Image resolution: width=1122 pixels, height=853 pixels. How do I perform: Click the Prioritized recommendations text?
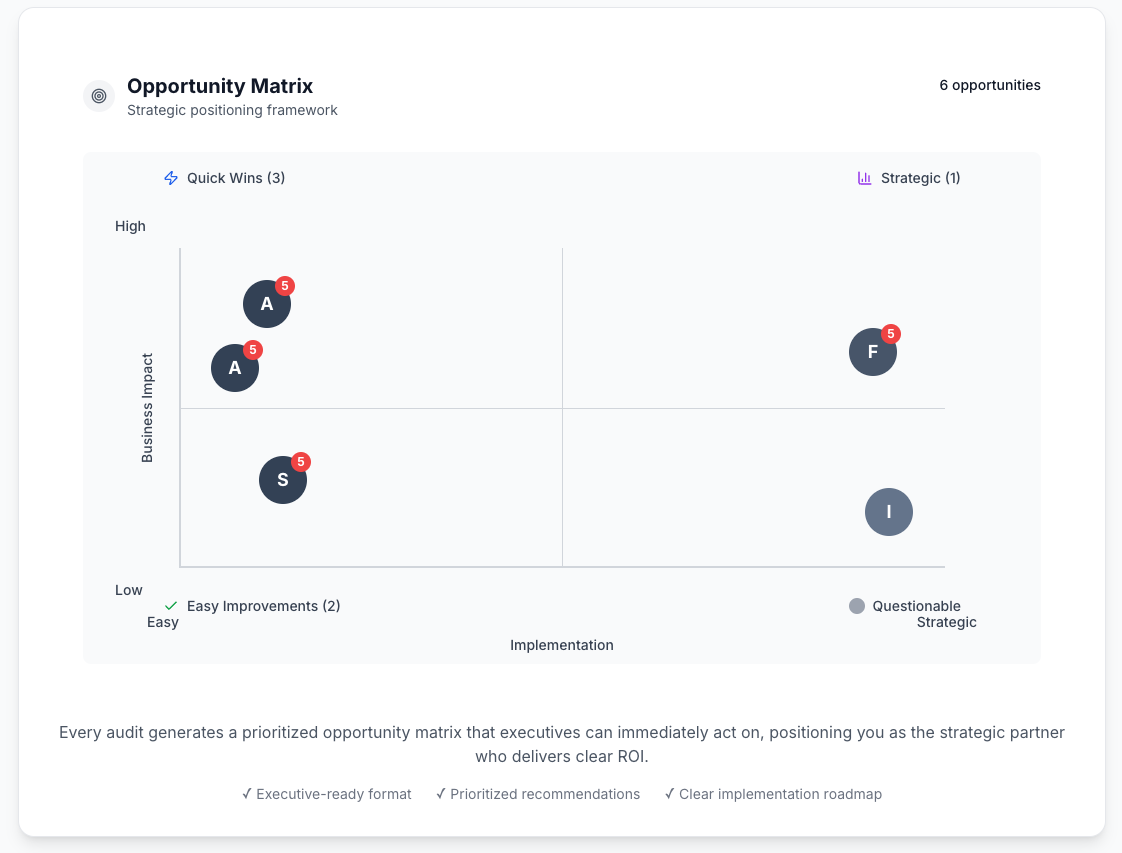[x=544, y=794]
